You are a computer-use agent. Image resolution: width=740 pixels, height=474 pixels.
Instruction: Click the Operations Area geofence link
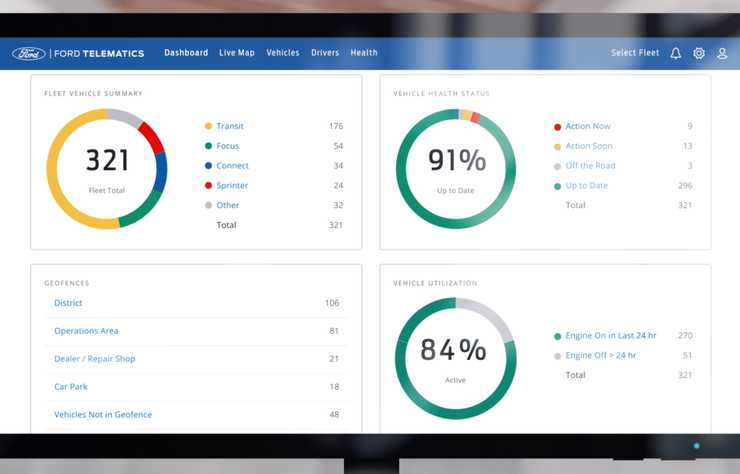tap(86, 331)
